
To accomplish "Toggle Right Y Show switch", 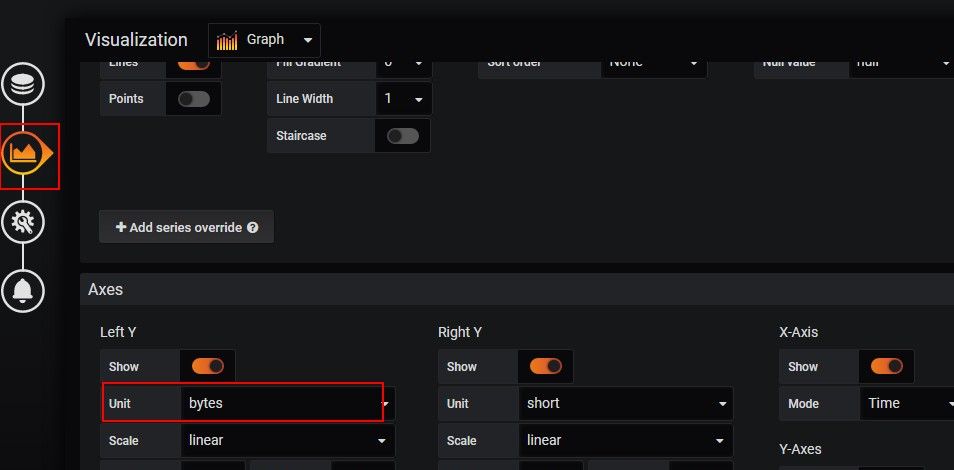I will pyautogui.click(x=546, y=366).
